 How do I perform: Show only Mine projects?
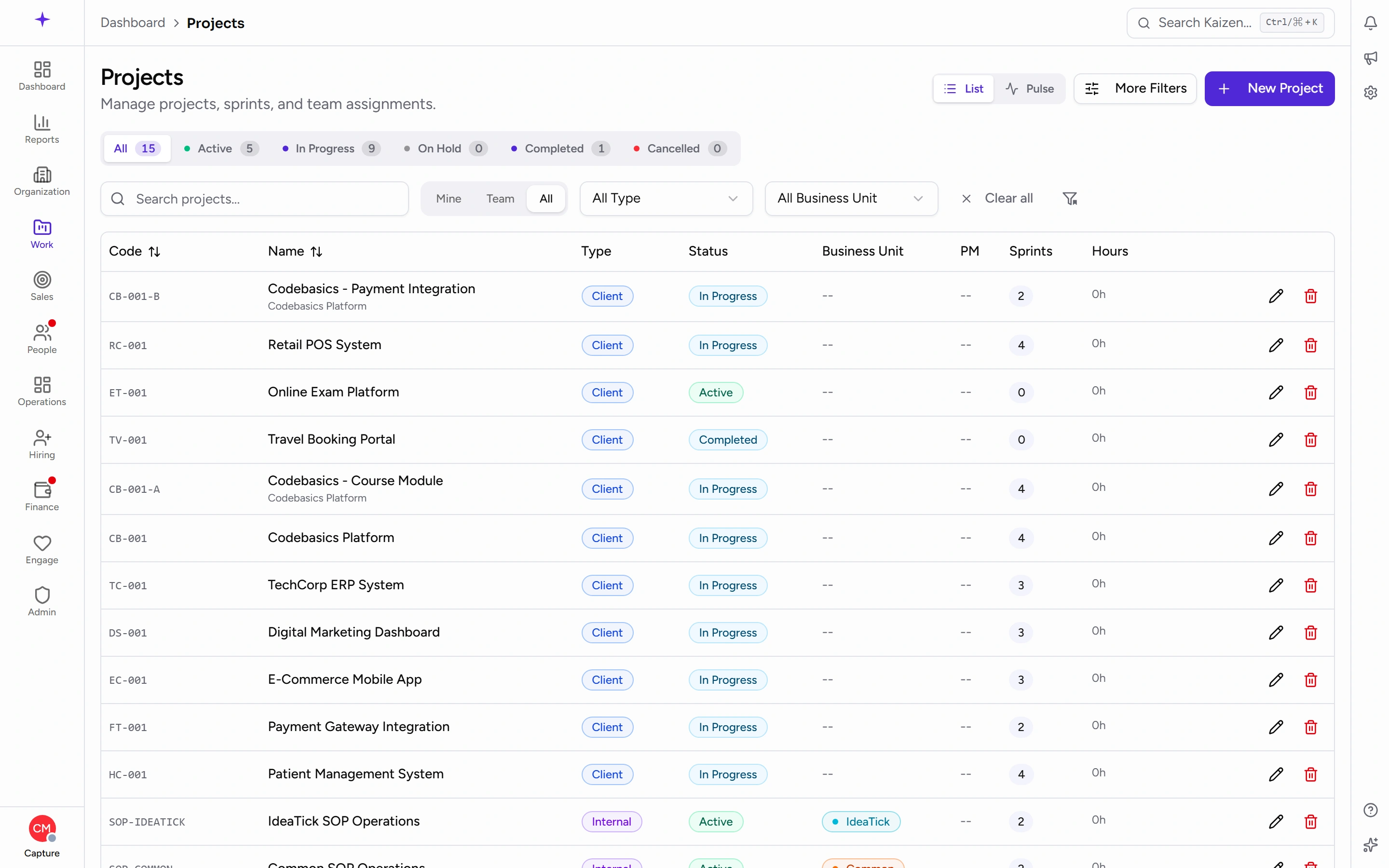click(x=448, y=199)
